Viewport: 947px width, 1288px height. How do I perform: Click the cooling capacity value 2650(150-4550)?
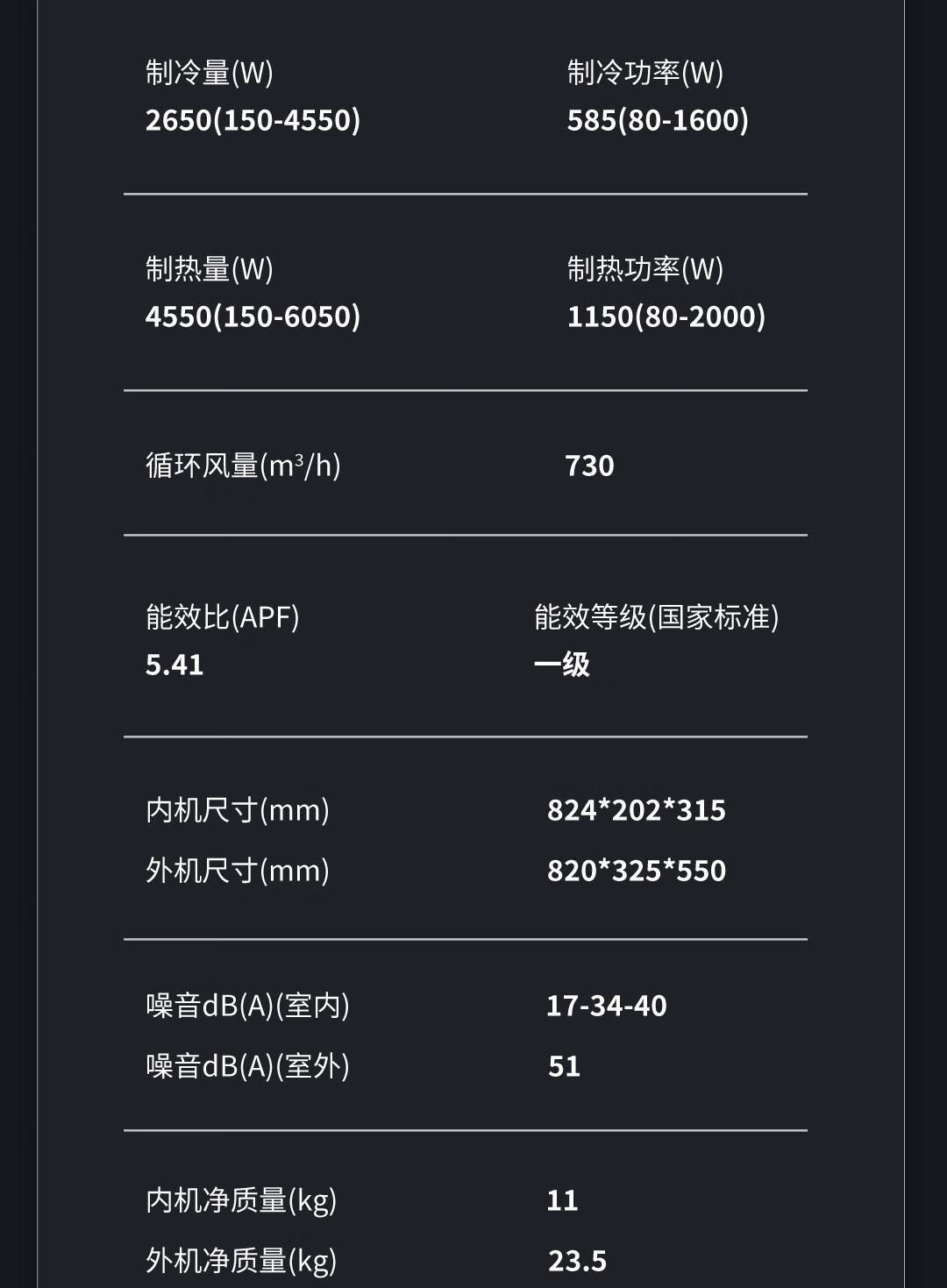[253, 120]
